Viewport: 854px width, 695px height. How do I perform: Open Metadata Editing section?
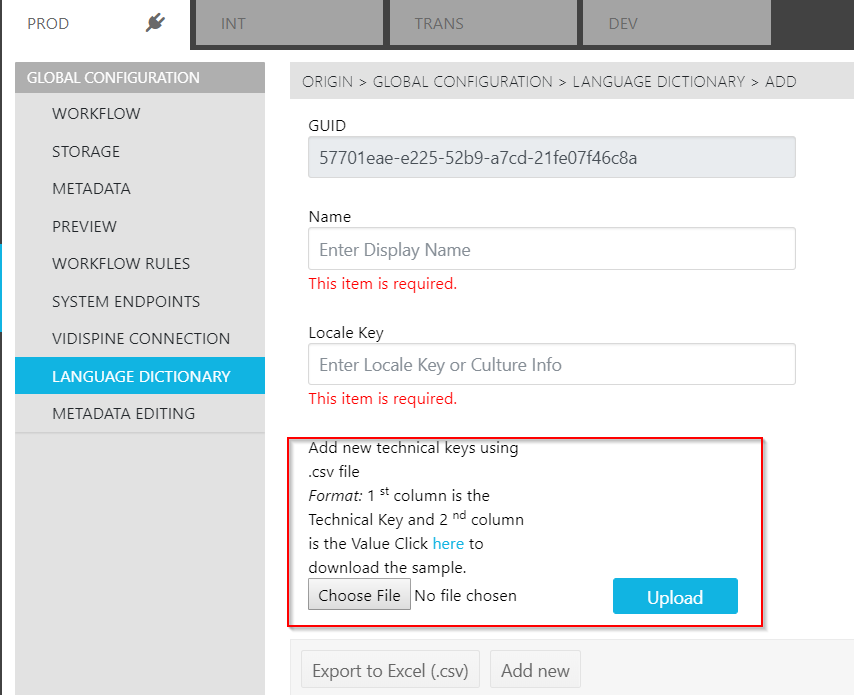click(123, 414)
